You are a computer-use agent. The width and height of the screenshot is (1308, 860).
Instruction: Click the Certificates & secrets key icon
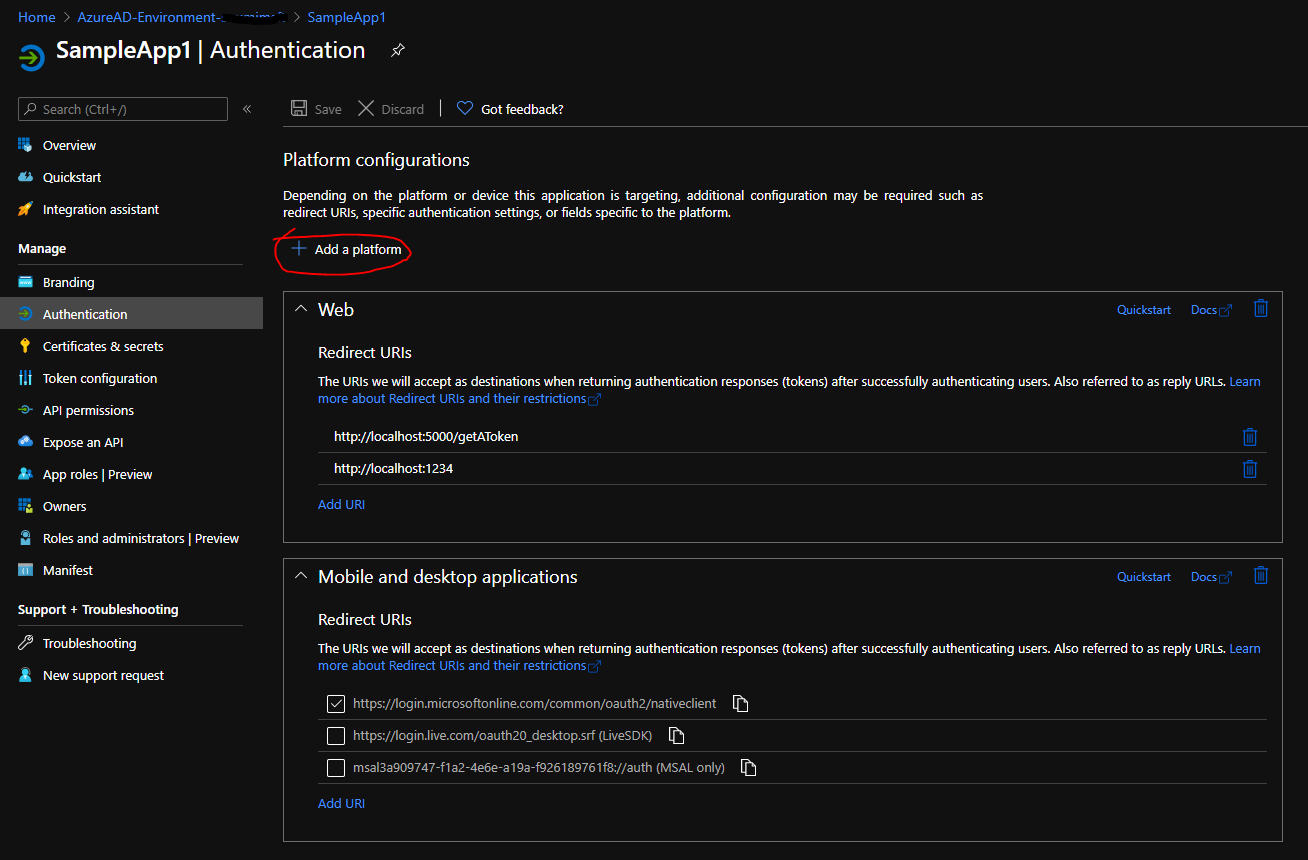[x=25, y=346]
